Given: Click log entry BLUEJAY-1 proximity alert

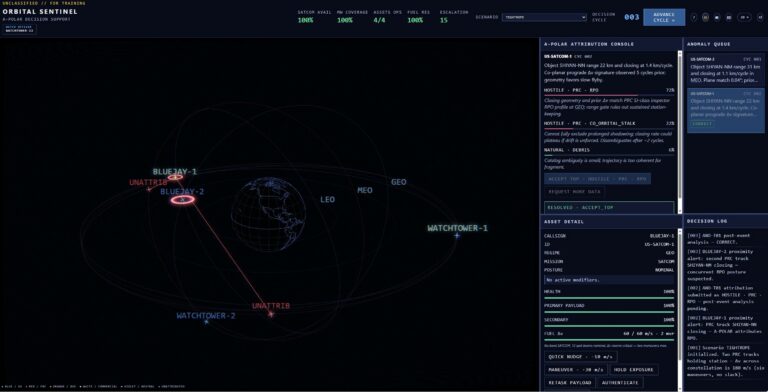Looking at the screenshot, I should [725, 328].
